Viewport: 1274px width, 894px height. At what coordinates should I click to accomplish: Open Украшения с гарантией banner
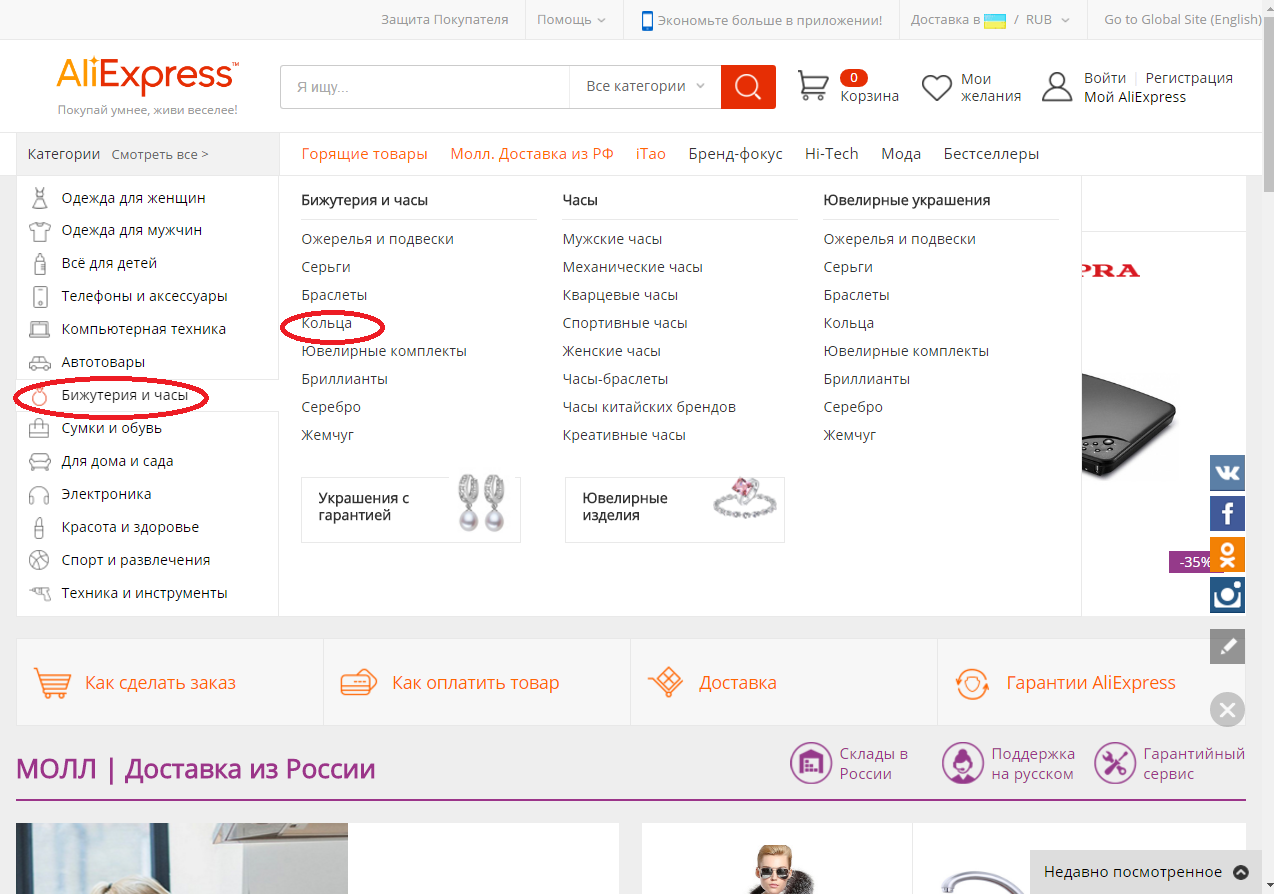pos(411,509)
